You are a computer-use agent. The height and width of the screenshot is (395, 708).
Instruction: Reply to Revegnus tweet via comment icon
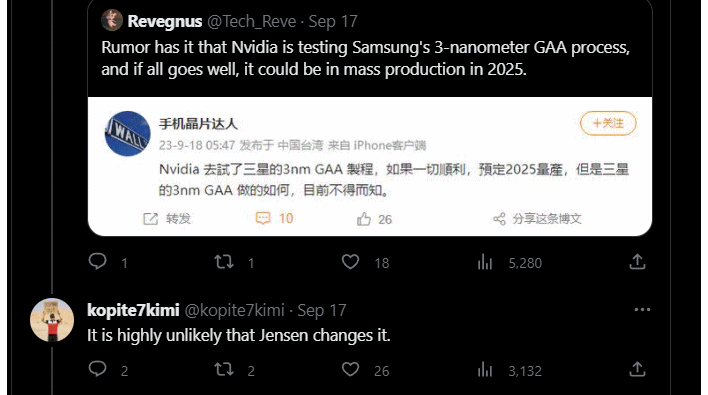98,262
